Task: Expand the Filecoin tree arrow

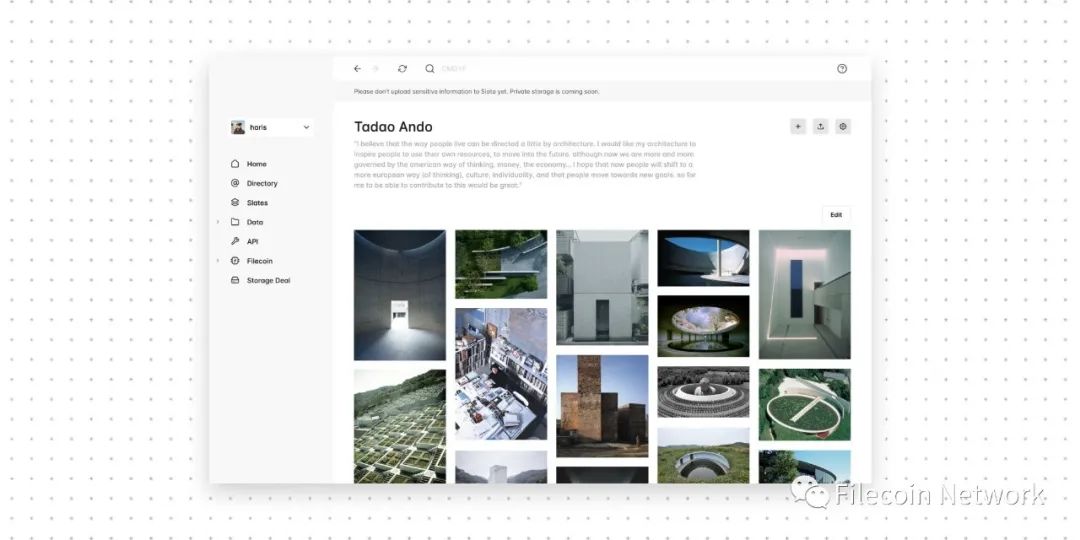Action: pyautogui.click(x=218, y=261)
